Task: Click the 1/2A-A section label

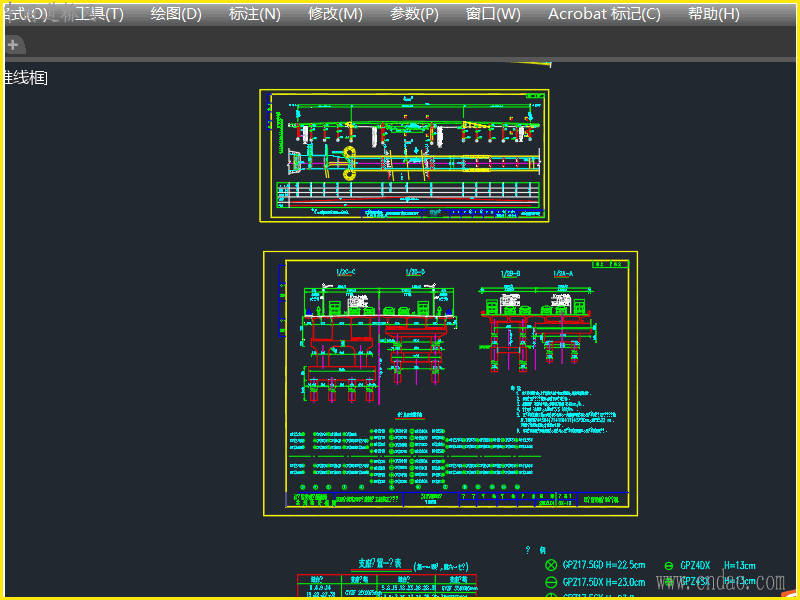Action: (563, 274)
